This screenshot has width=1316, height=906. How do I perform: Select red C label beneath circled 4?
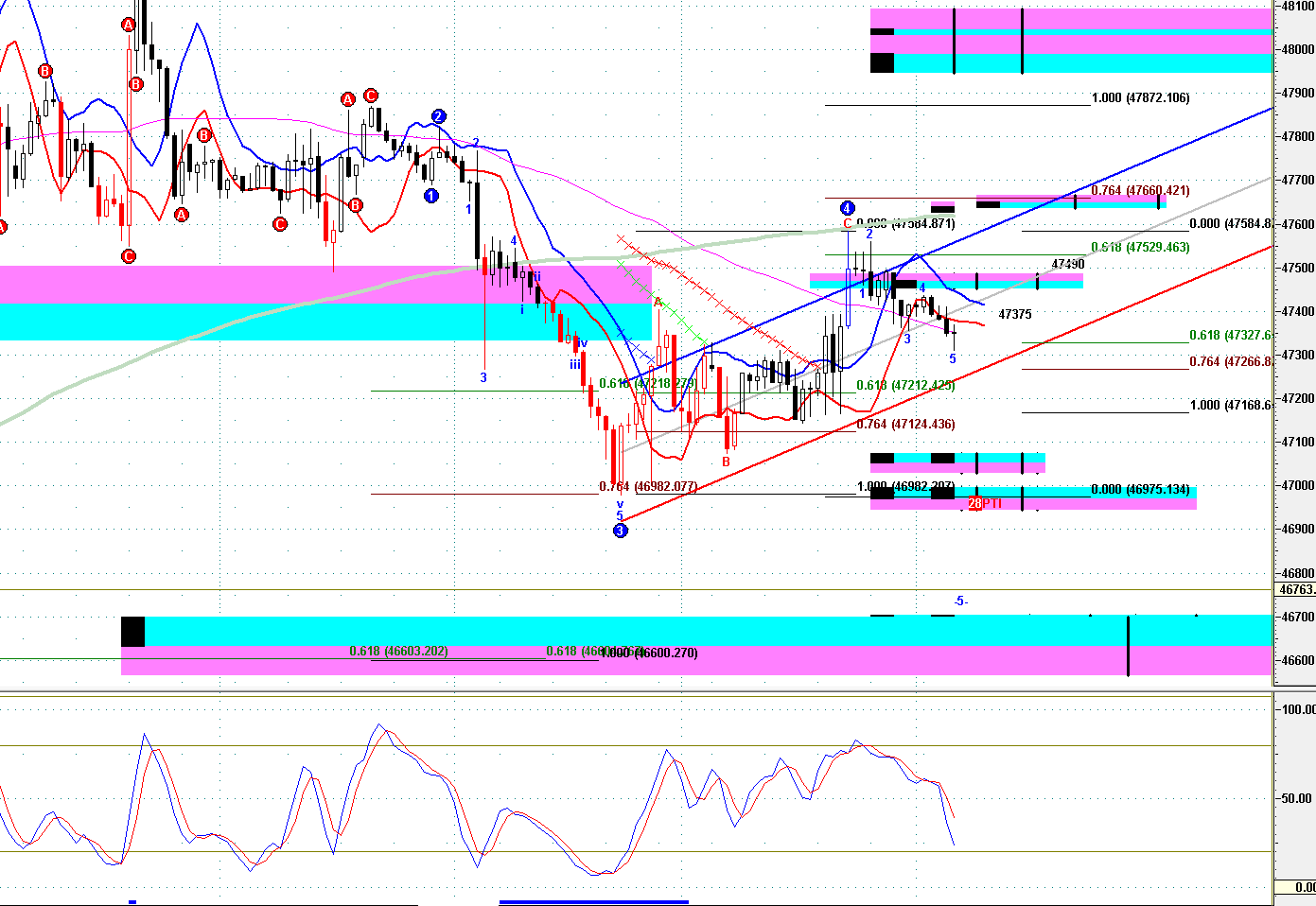[x=848, y=225]
